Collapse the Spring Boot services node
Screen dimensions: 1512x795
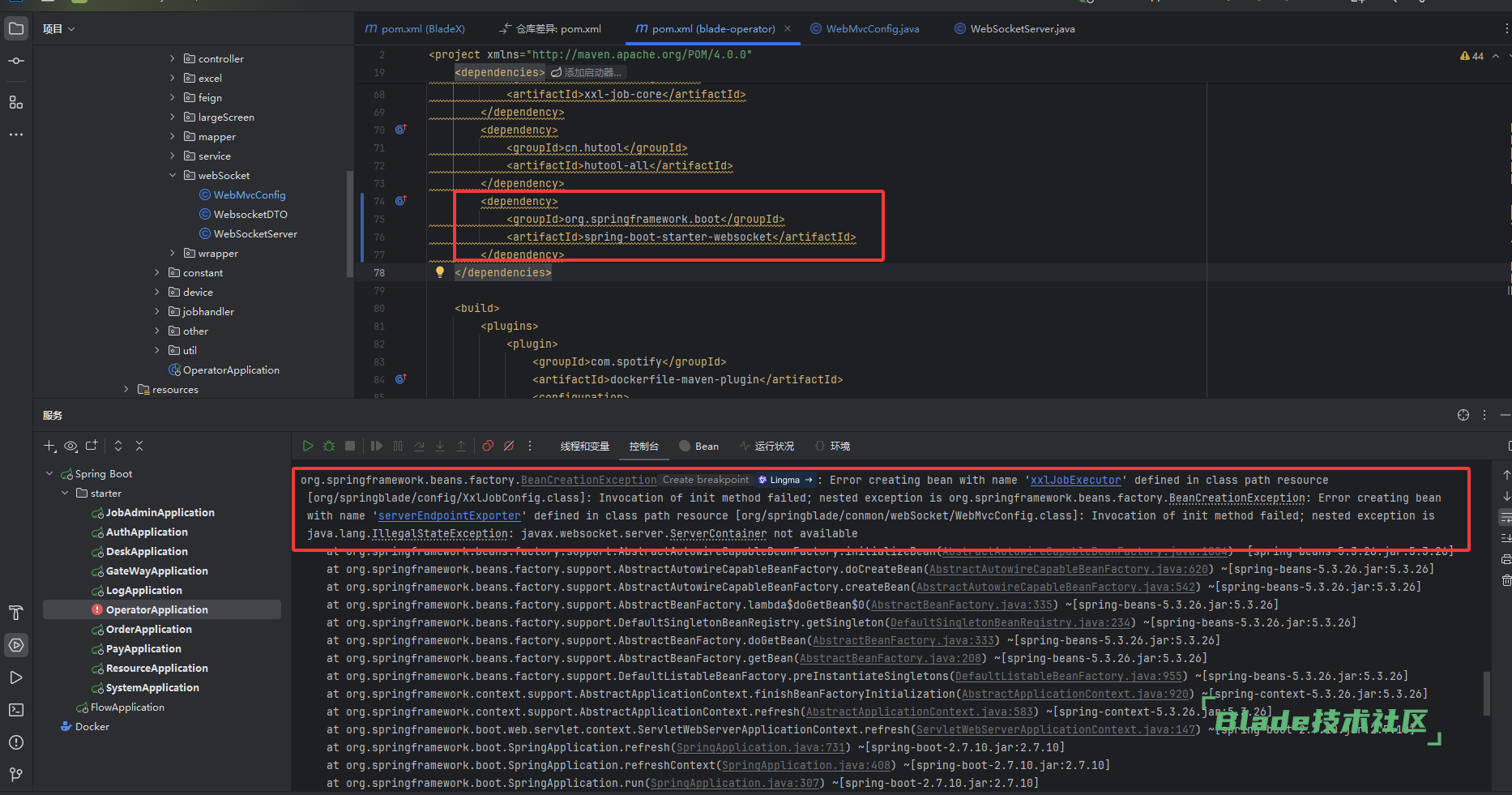[49, 473]
